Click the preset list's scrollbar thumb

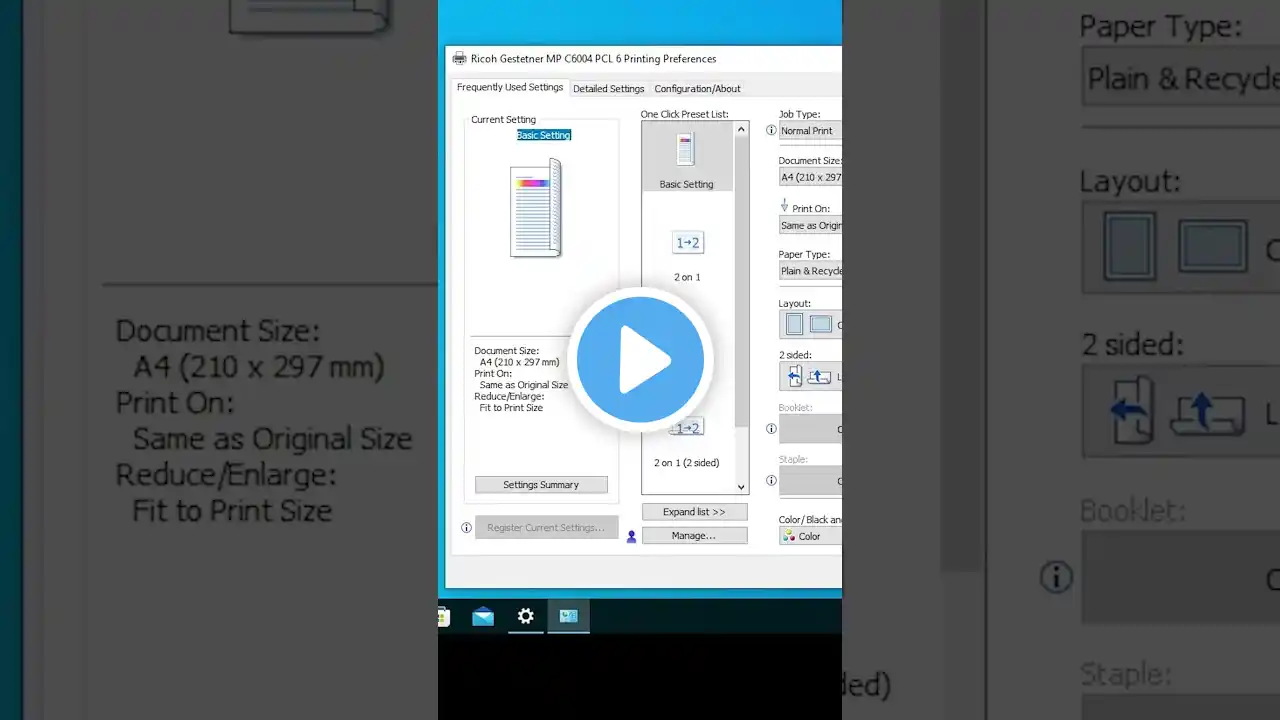tap(741, 280)
